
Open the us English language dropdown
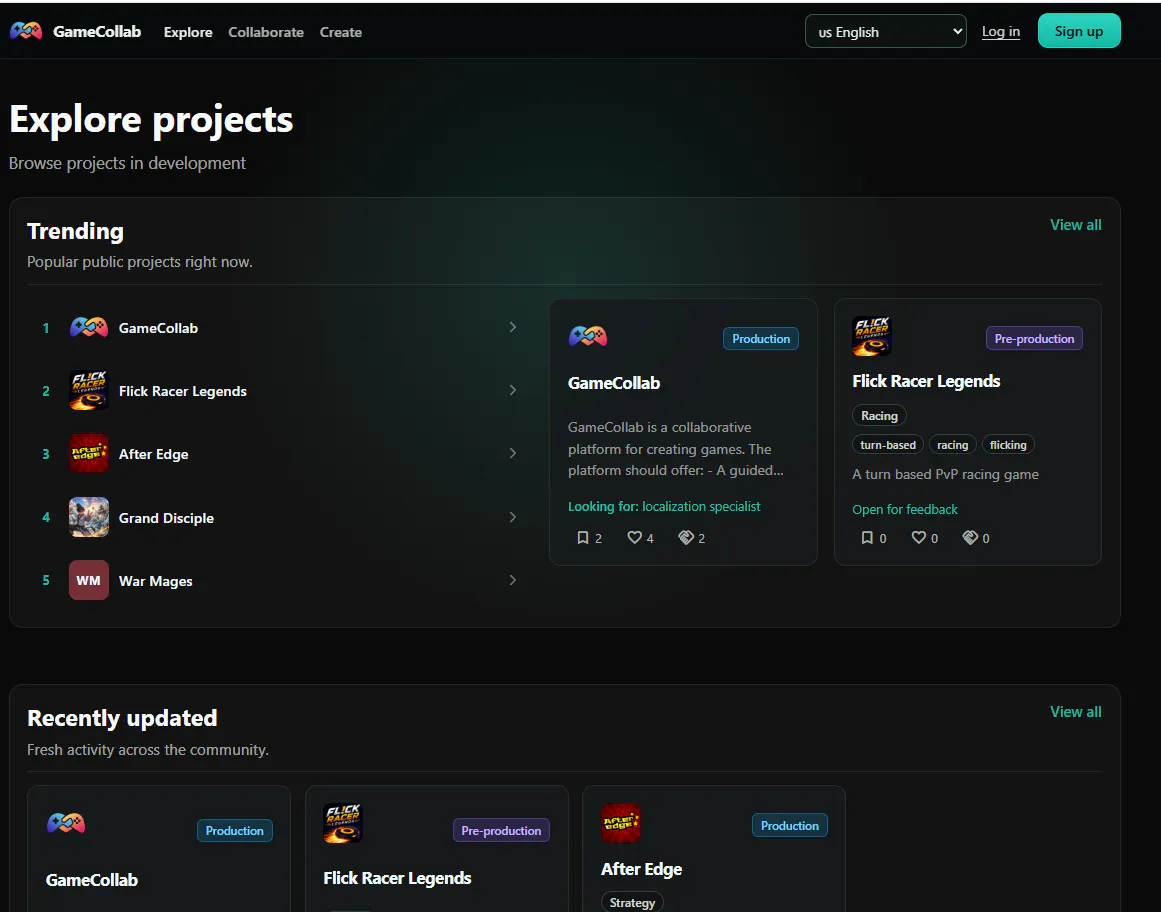click(886, 31)
